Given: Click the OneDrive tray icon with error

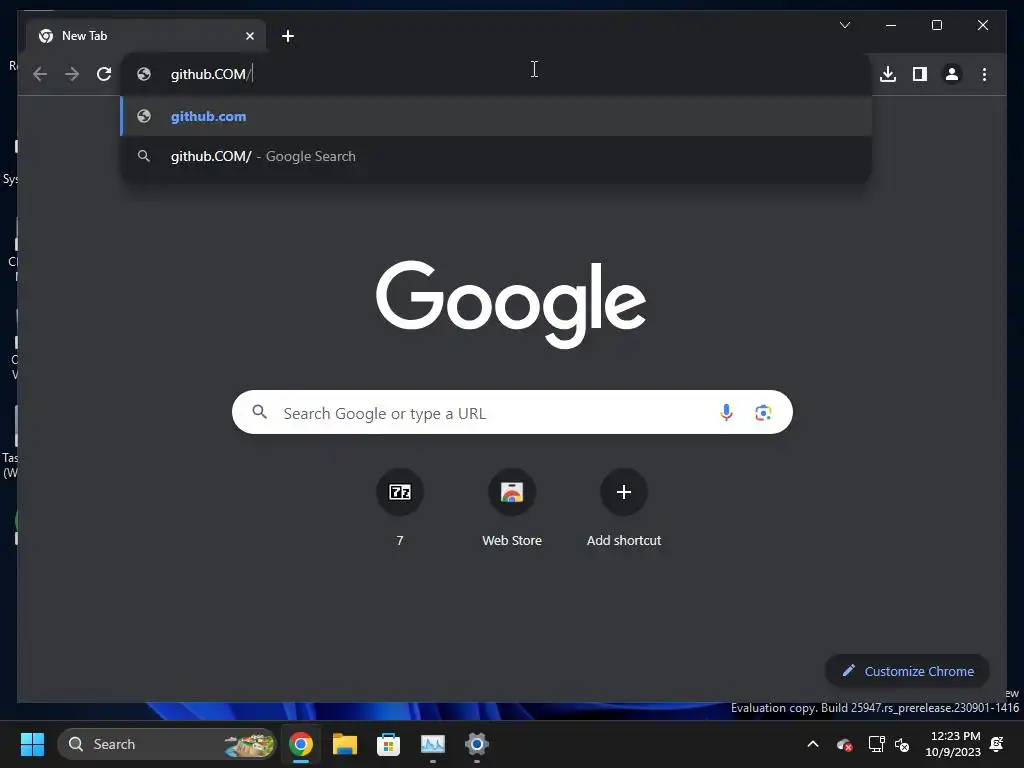Looking at the screenshot, I should click(844, 744).
